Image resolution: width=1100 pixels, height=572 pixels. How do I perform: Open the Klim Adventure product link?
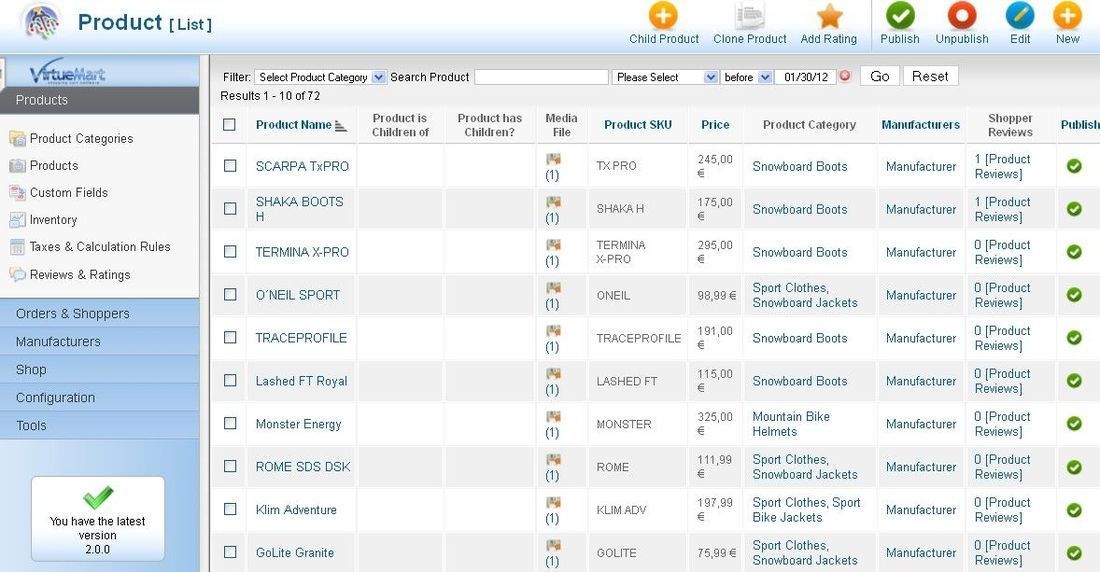pos(296,510)
